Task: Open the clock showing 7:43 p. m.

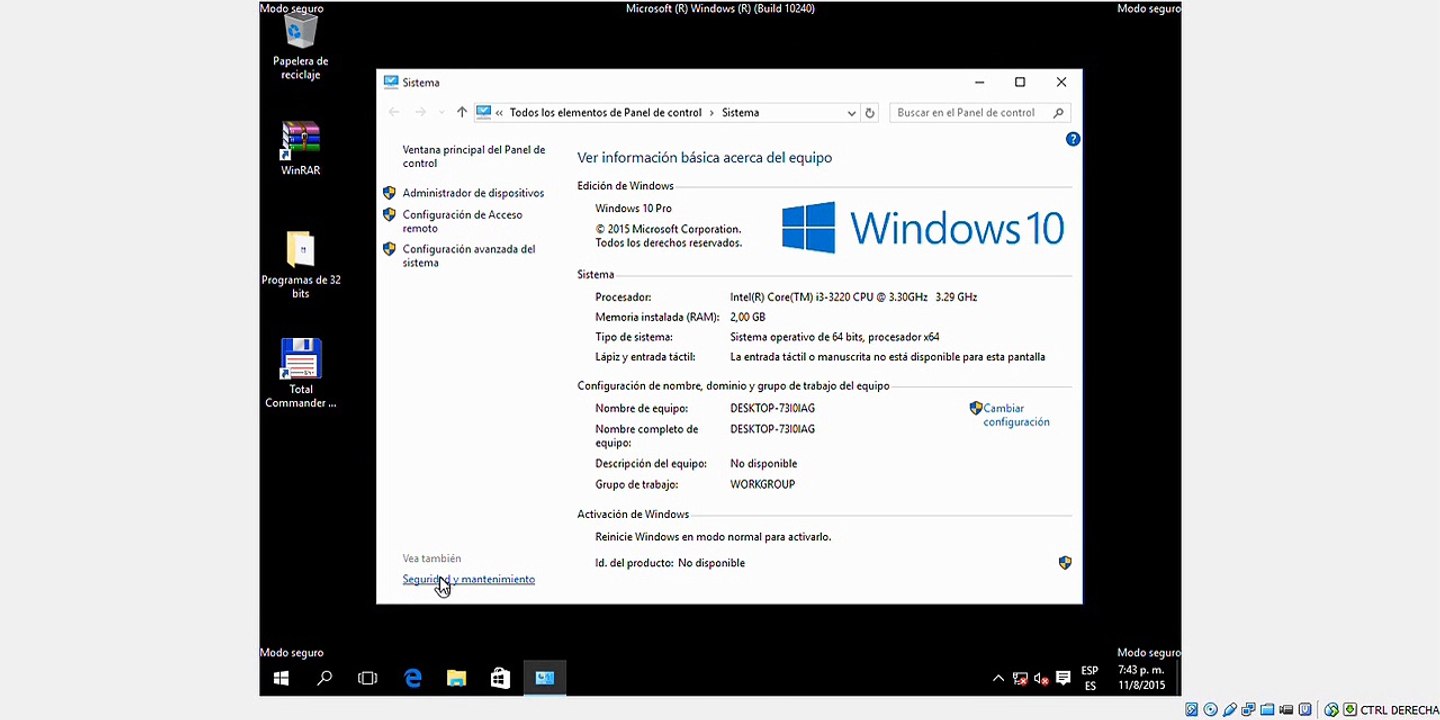Action: 1141,678
